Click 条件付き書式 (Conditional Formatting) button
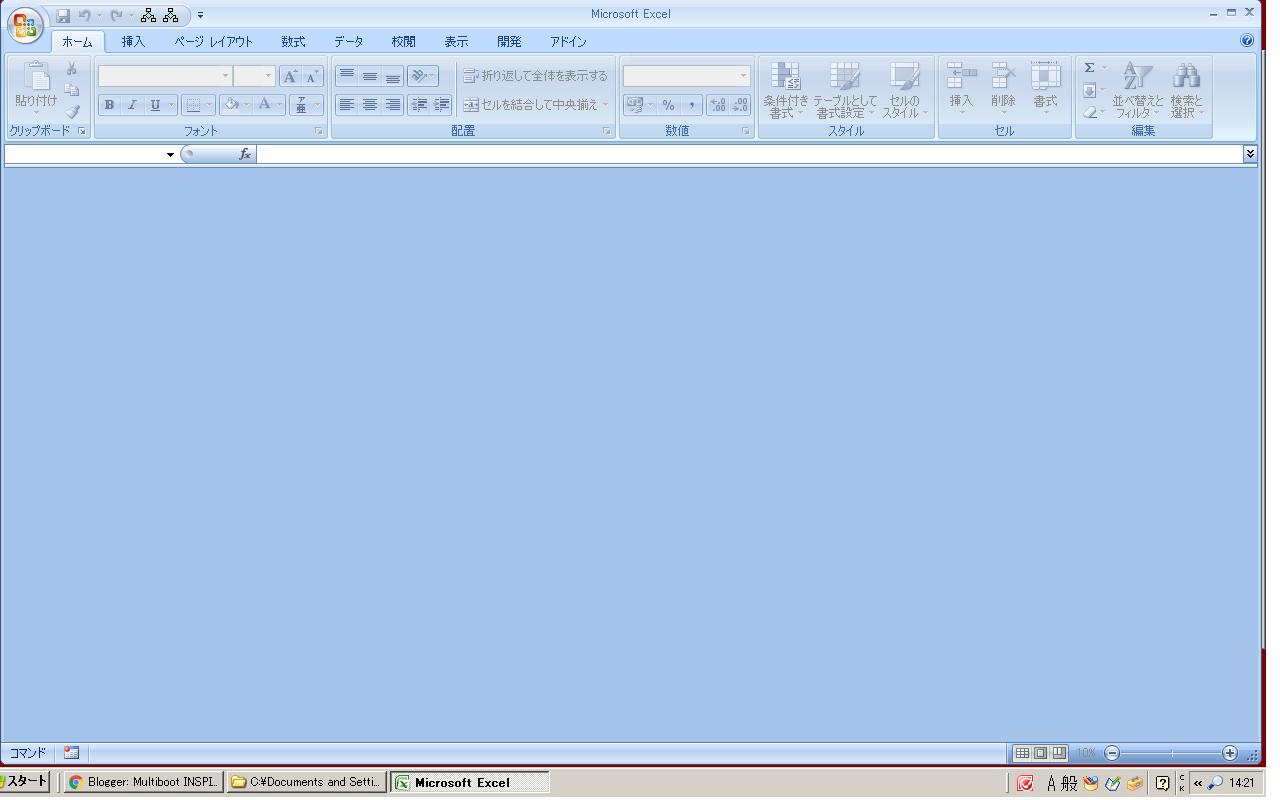This screenshot has width=1280, height=800. tap(786, 90)
